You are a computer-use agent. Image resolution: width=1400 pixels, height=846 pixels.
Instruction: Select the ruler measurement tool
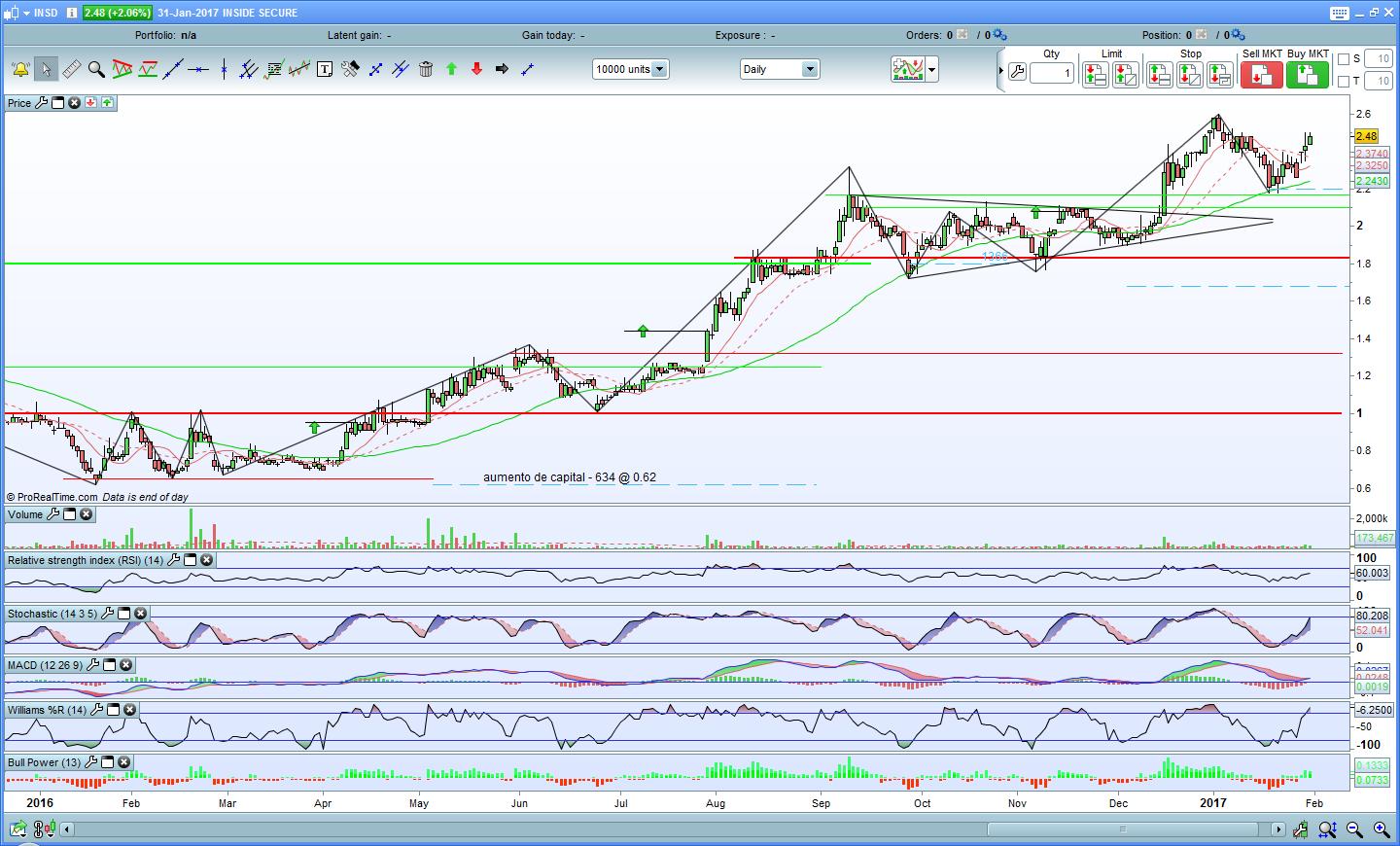click(x=71, y=69)
